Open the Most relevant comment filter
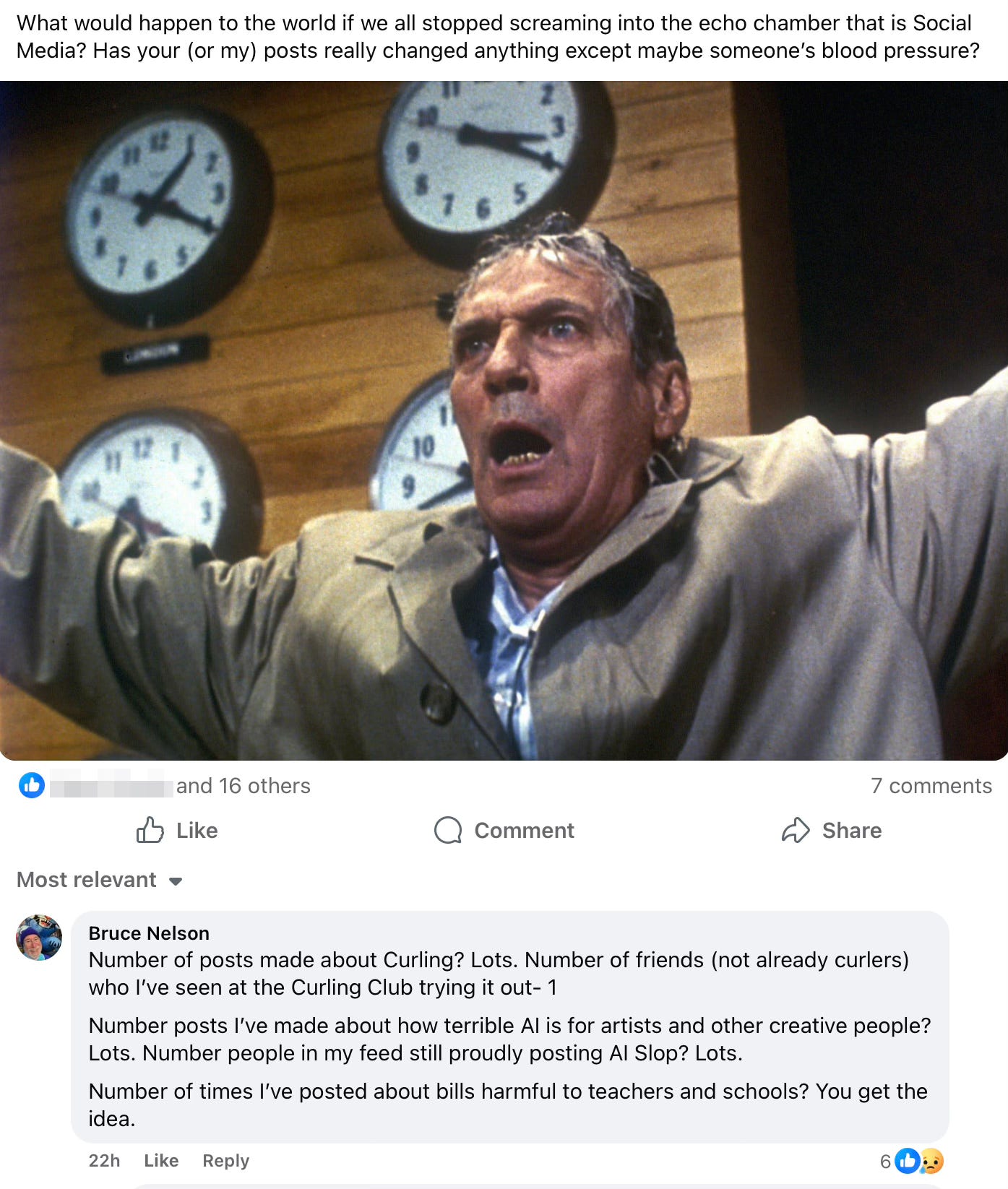 point(99,880)
